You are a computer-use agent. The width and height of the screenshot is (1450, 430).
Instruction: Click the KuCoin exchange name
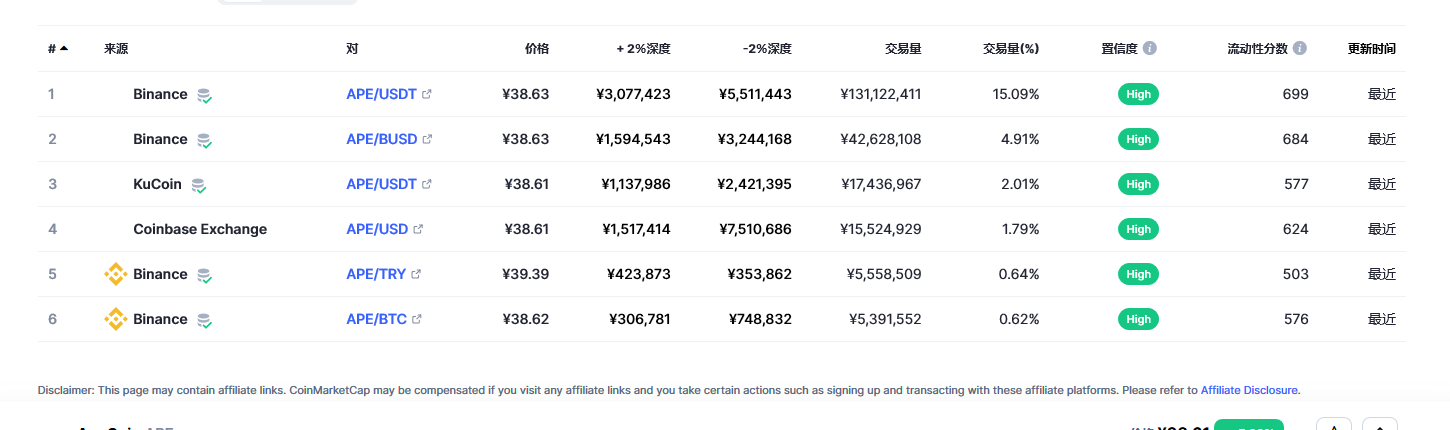[x=157, y=184]
